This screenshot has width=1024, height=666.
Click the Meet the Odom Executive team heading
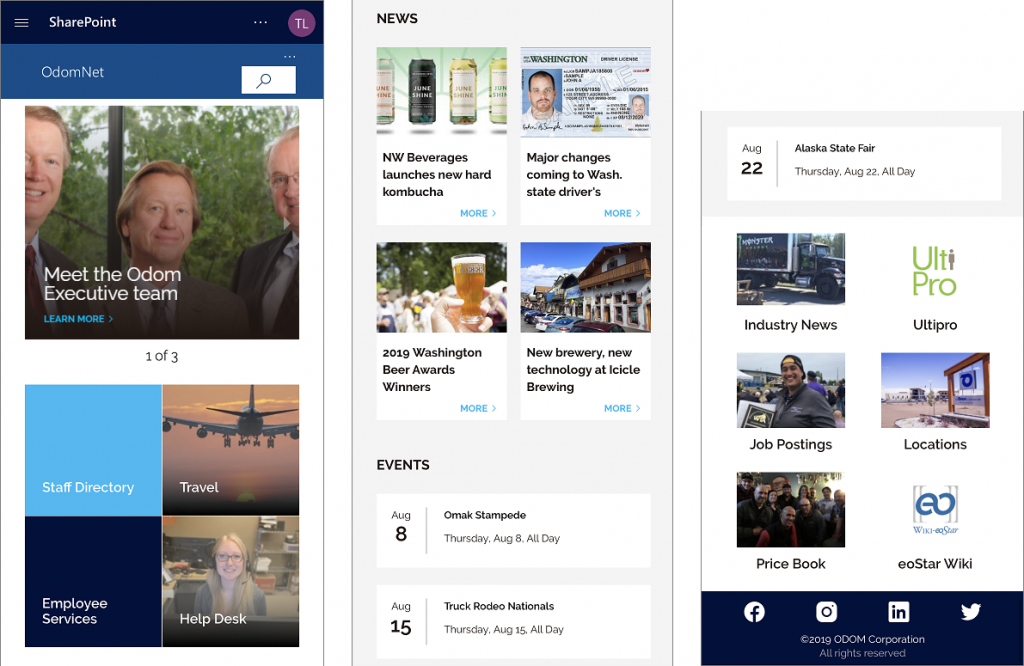(112, 284)
